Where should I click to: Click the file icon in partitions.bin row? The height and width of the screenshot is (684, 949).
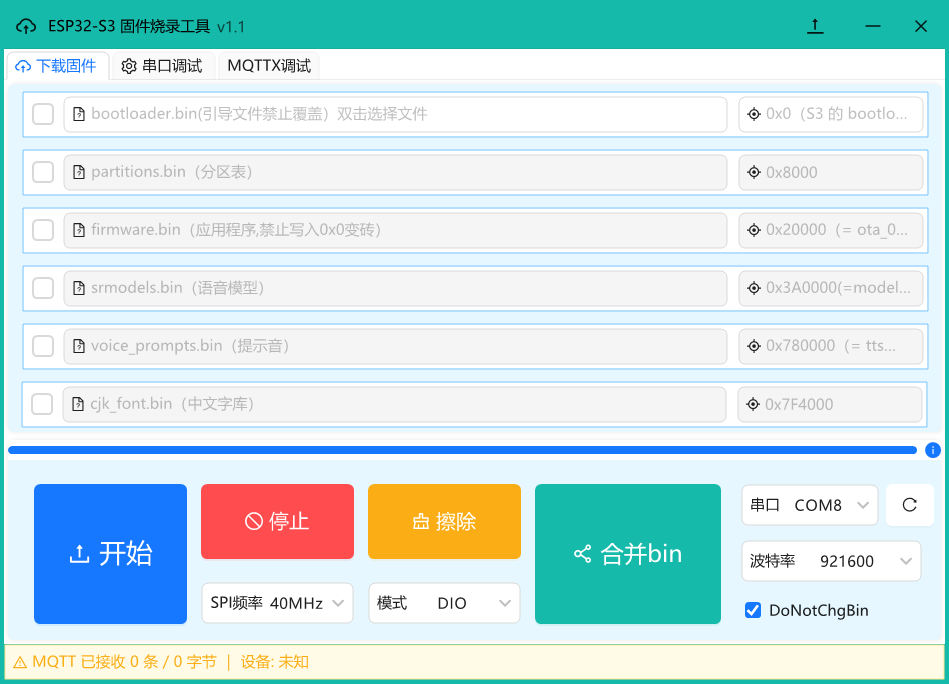pyautogui.click(x=79, y=172)
